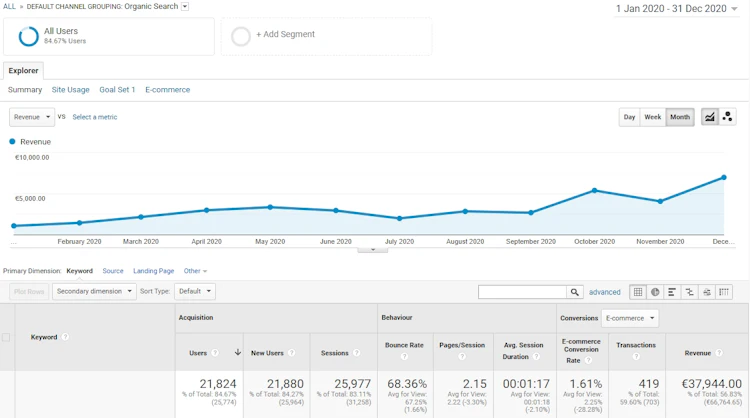This screenshot has height=418, width=750.
Task: Select the comparison view icon
Action: pos(689,292)
